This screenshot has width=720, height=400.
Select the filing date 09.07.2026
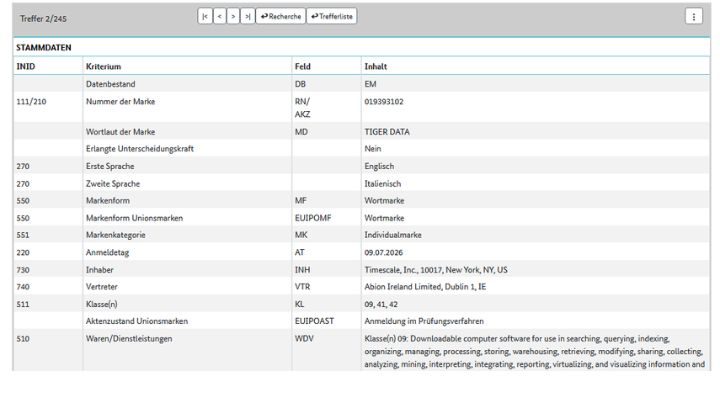tap(384, 253)
